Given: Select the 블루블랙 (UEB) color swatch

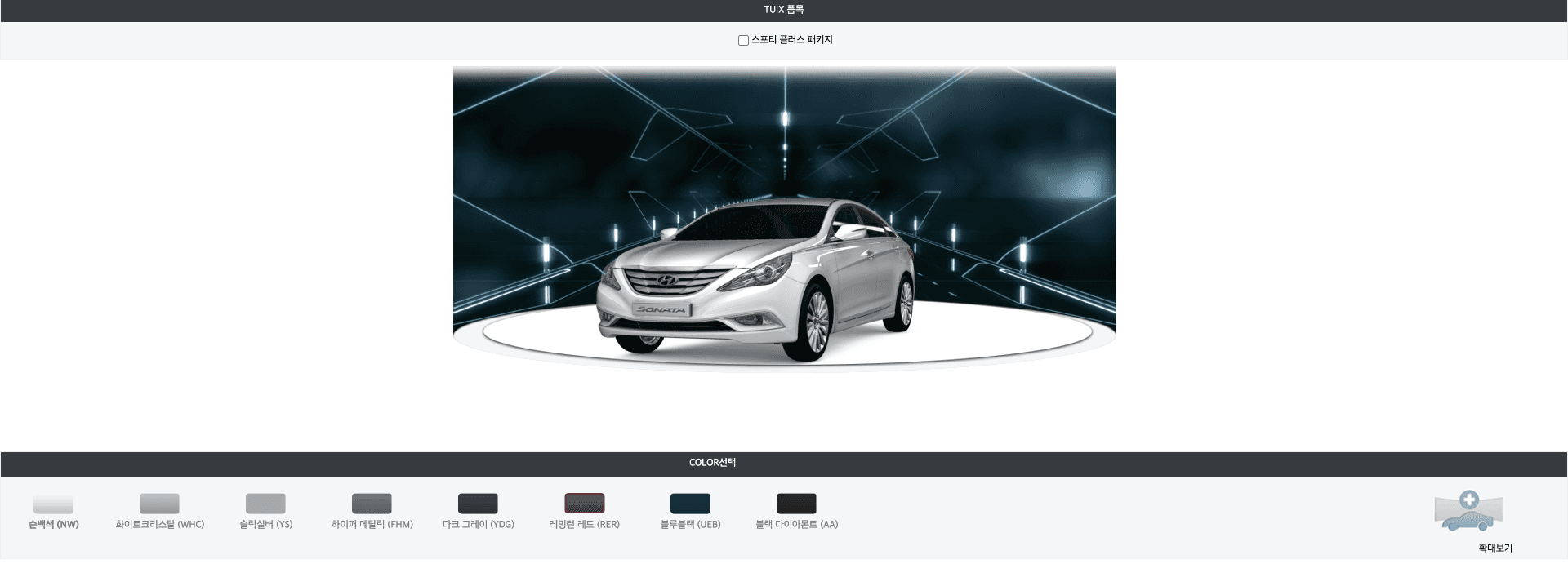Looking at the screenshot, I should (x=690, y=504).
